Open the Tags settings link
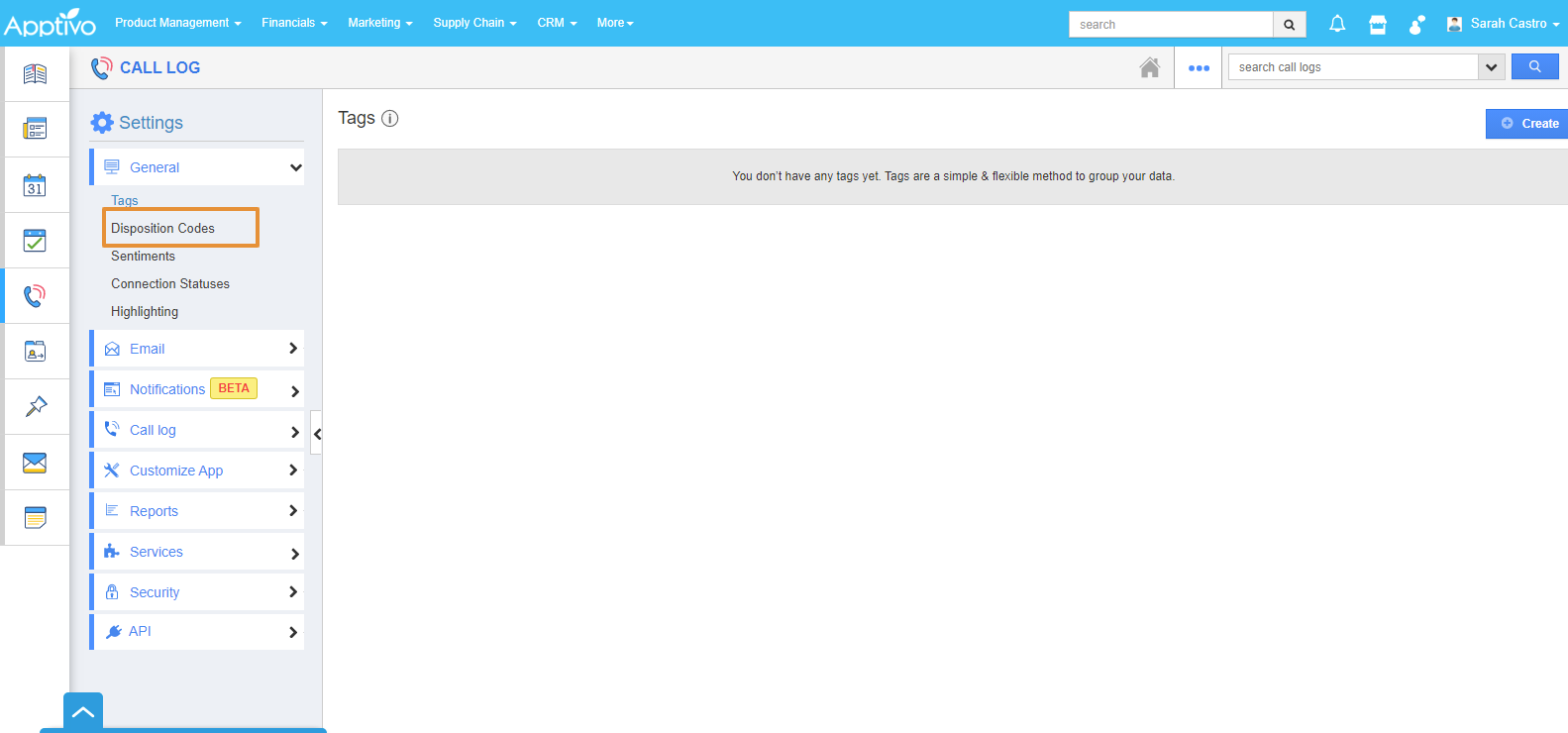 [125, 200]
